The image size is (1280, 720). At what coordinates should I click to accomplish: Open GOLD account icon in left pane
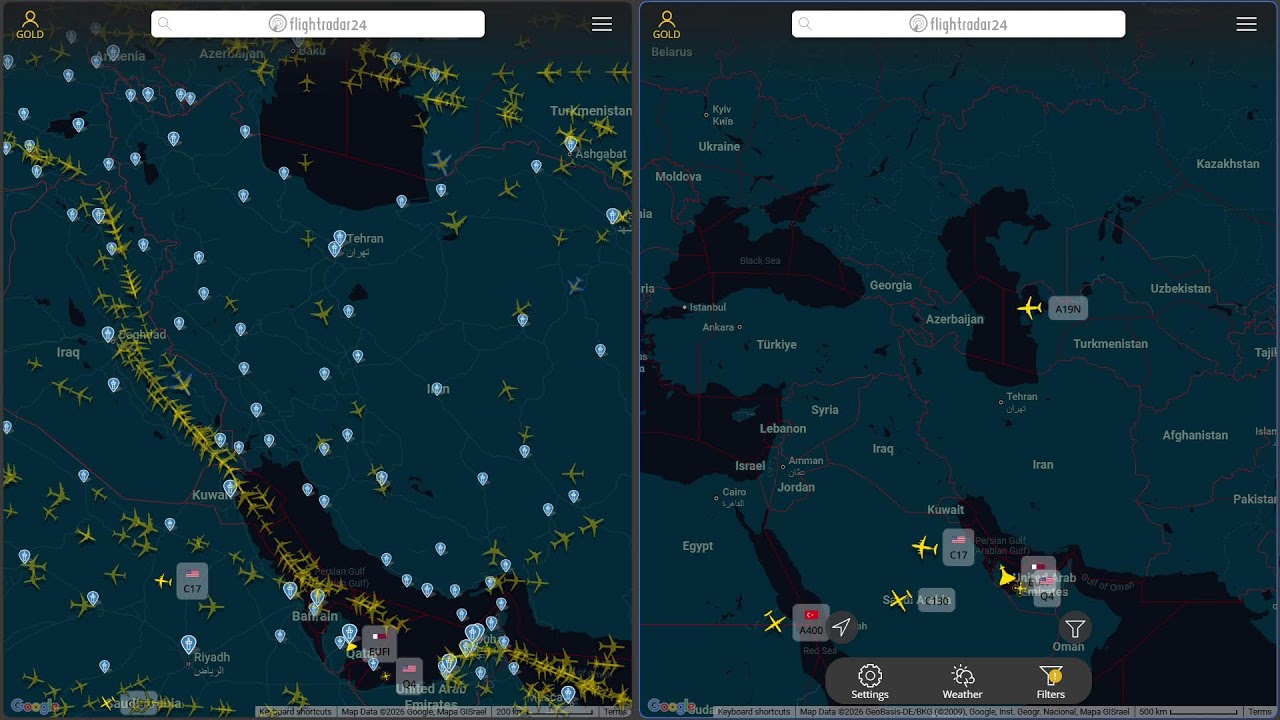(30, 25)
